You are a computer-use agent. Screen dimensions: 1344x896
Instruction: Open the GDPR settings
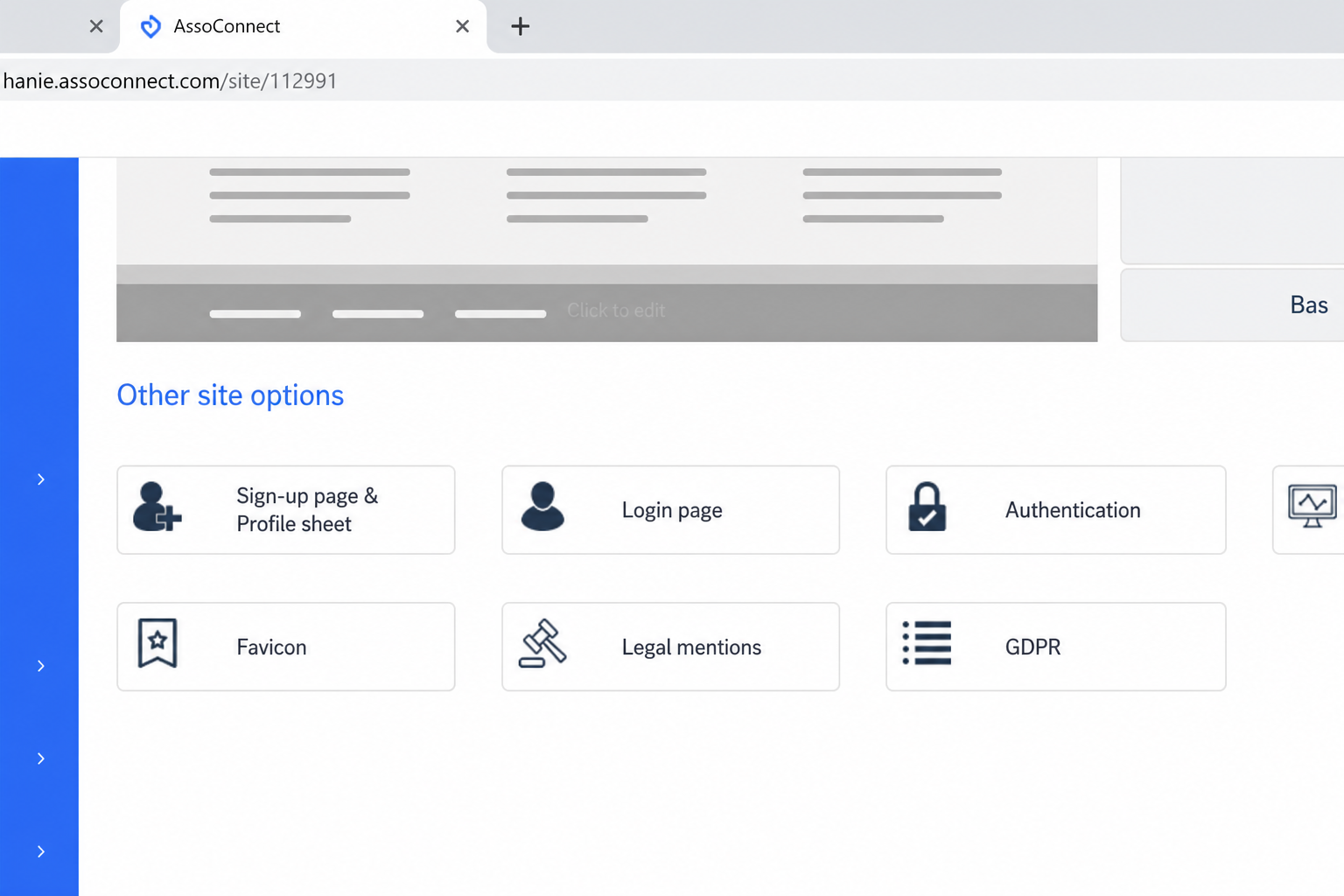point(1055,647)
